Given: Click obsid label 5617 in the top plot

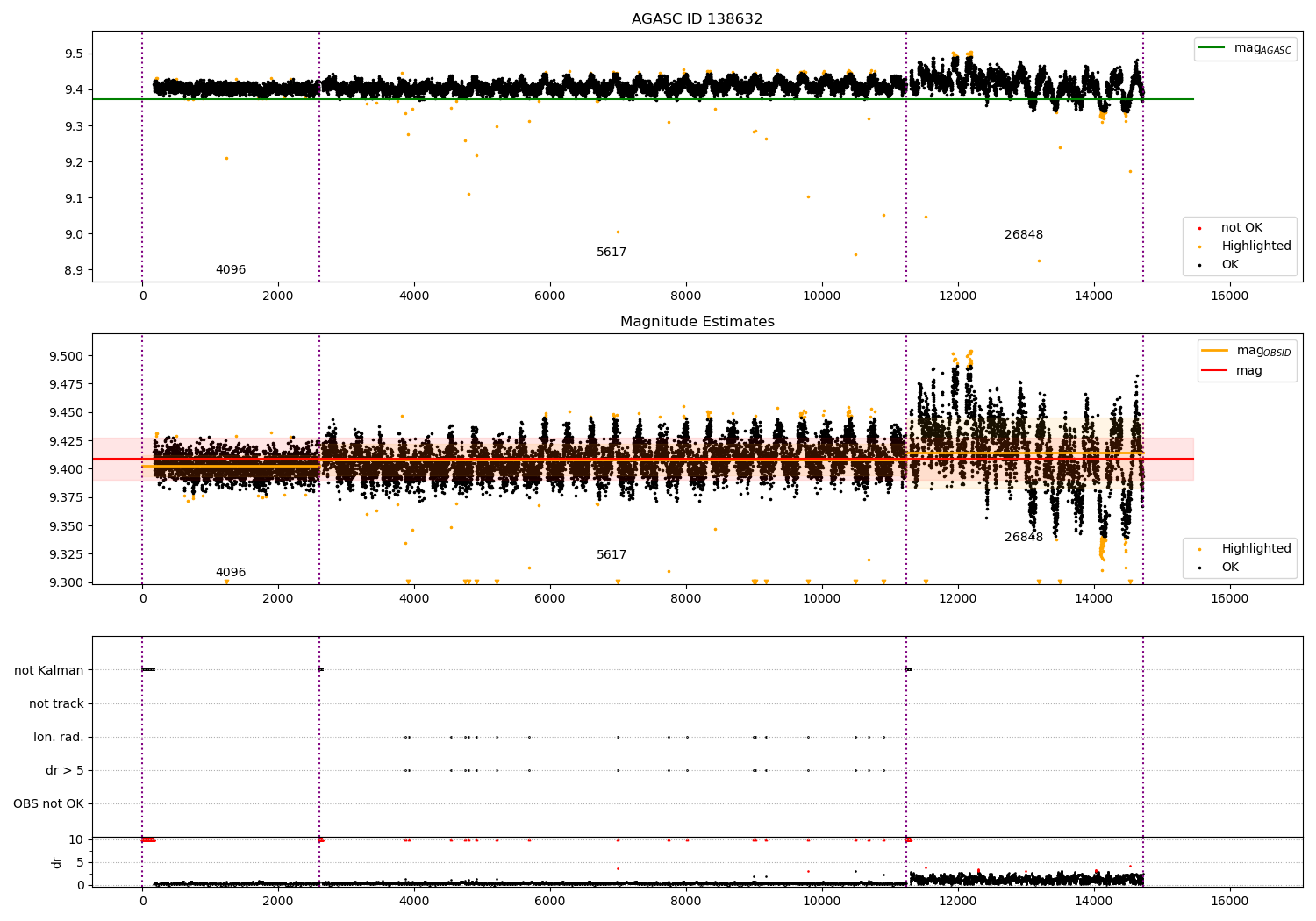Looking at the screenshot, I should pos(612,253).
